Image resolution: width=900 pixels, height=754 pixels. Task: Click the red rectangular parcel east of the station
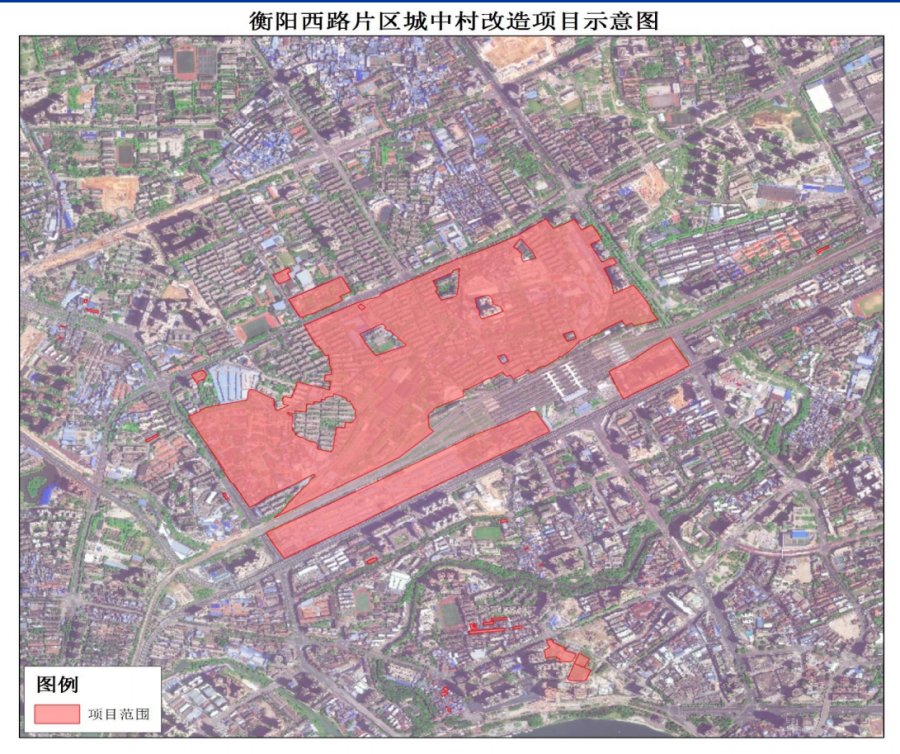[x=648, y=367]
